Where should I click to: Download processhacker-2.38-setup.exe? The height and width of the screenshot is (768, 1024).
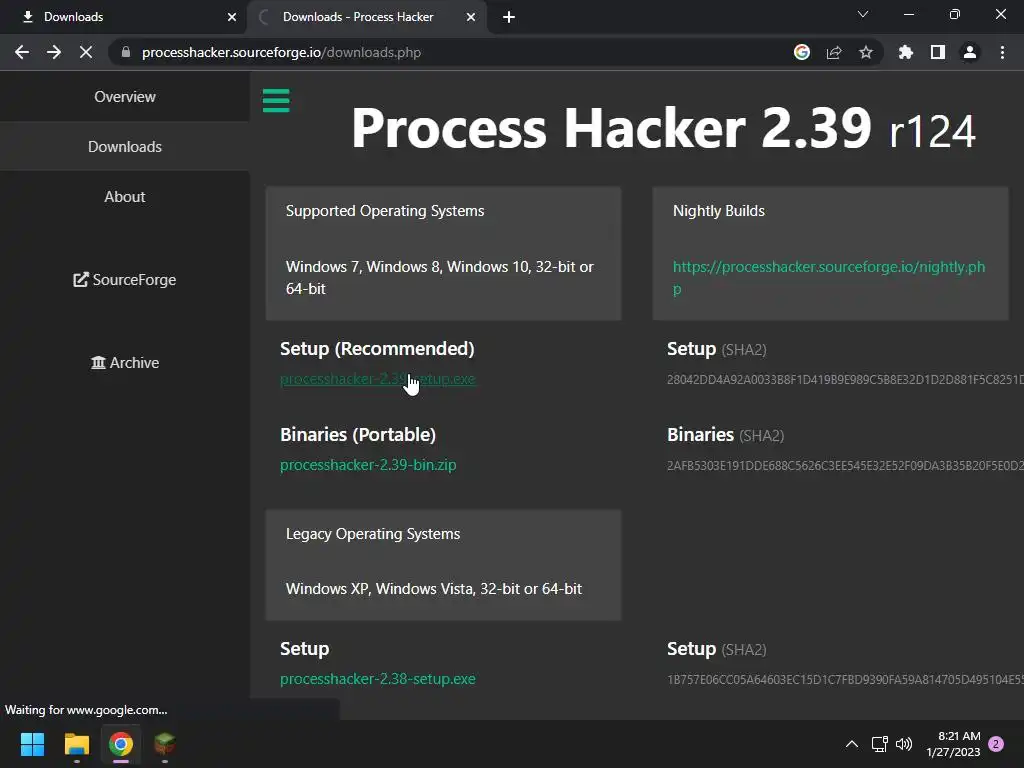377,679
